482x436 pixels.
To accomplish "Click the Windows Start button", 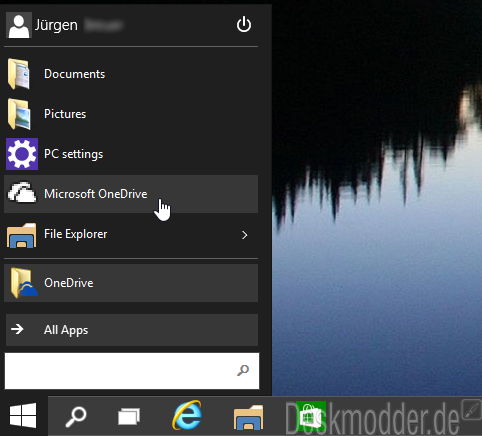I will 23,416.
